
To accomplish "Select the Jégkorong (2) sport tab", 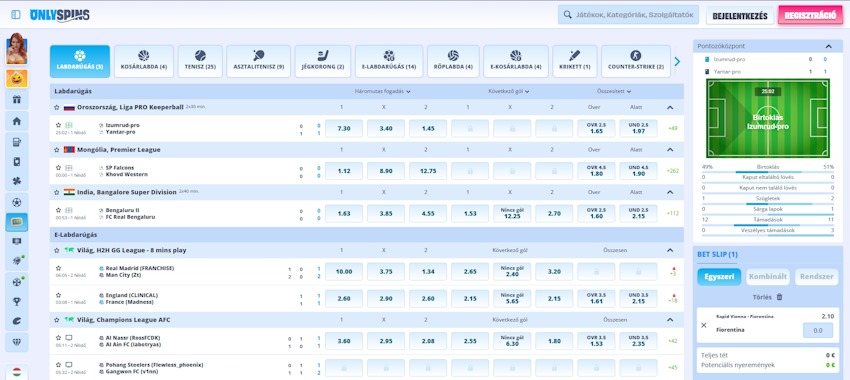I will click(x=323, y=61).
